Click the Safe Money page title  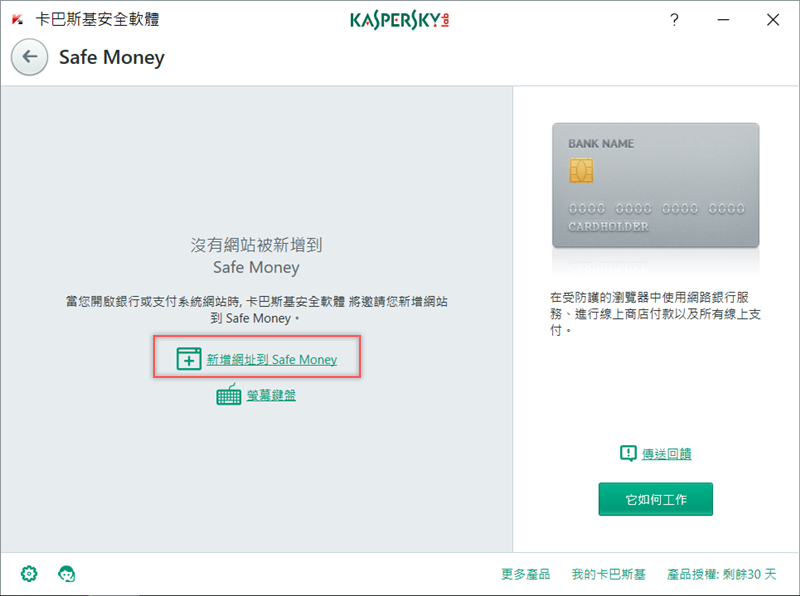point(112,57)
